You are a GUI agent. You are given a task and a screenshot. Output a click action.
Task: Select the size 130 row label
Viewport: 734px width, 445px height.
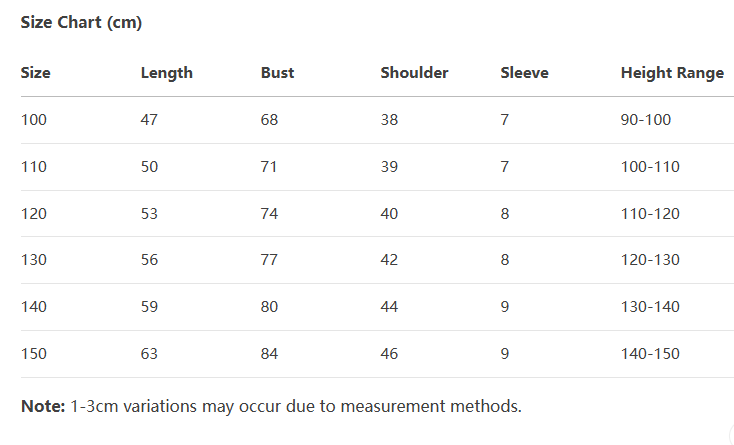pyautogui.click(x=34, y=260)
